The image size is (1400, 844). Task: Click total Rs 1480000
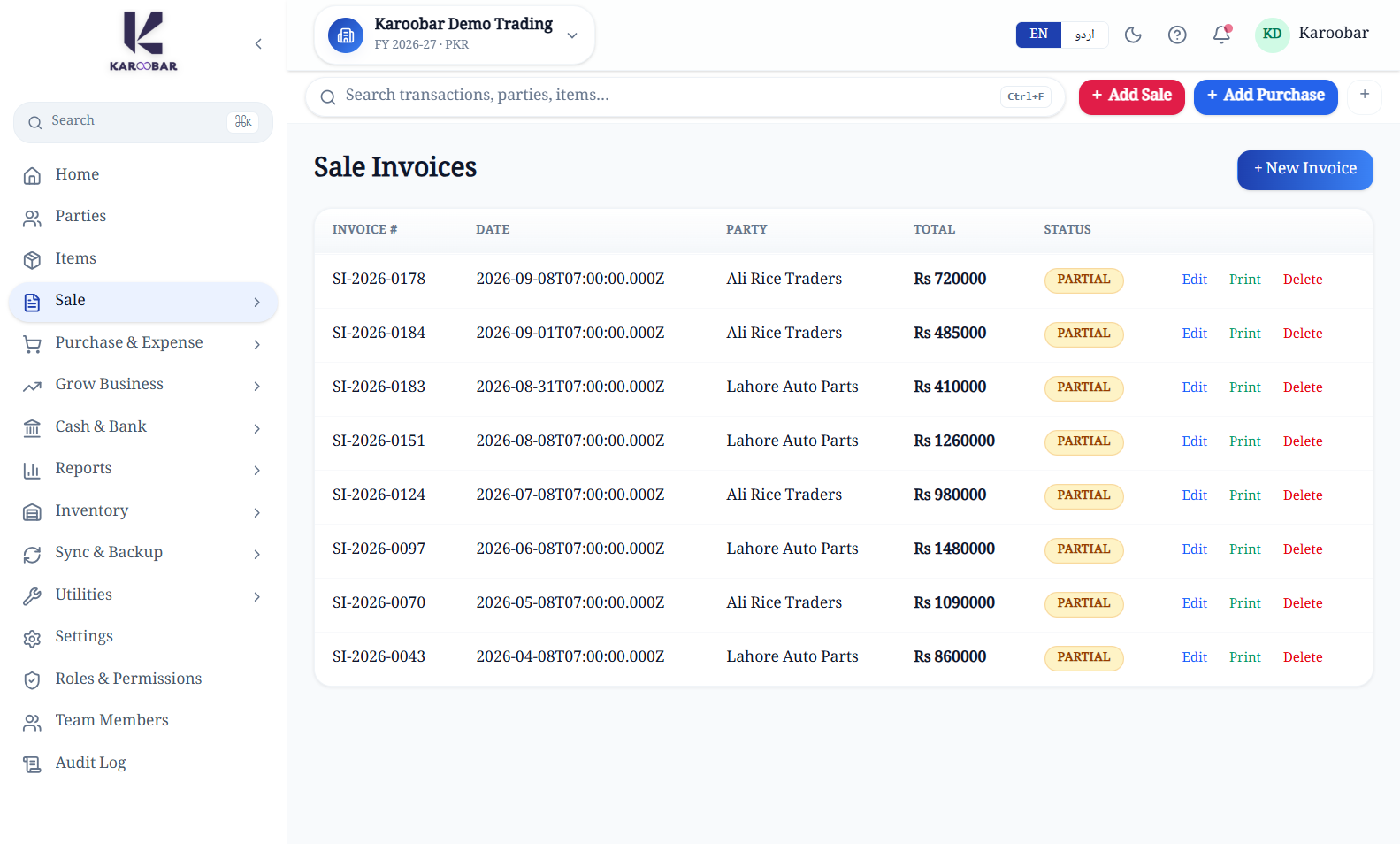[954, 549]
